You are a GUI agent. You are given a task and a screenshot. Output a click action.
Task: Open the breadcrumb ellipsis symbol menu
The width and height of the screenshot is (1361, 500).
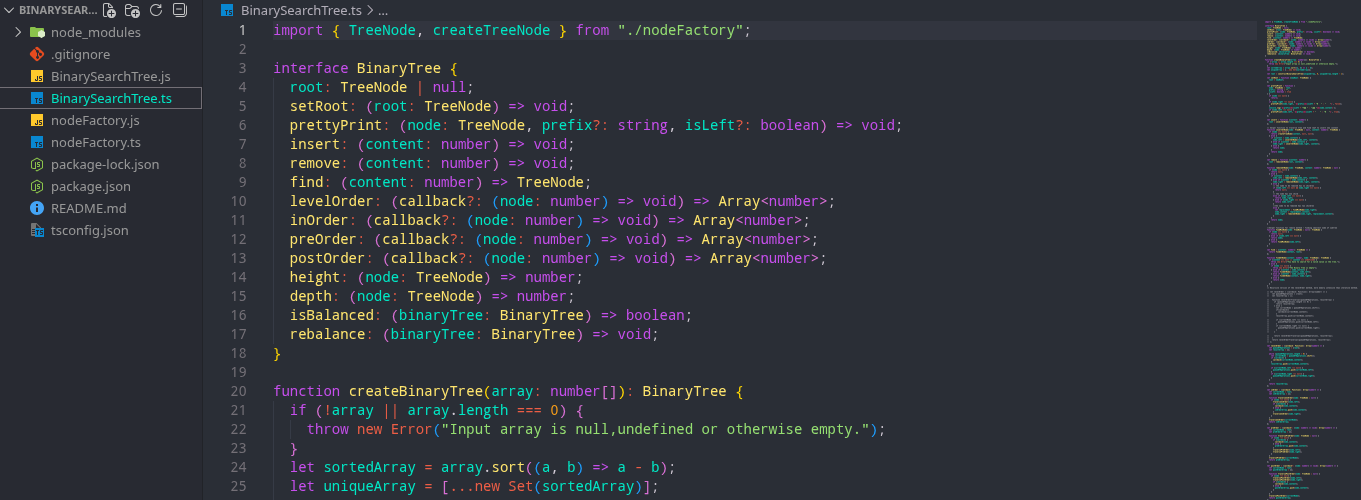pos(382,10)
